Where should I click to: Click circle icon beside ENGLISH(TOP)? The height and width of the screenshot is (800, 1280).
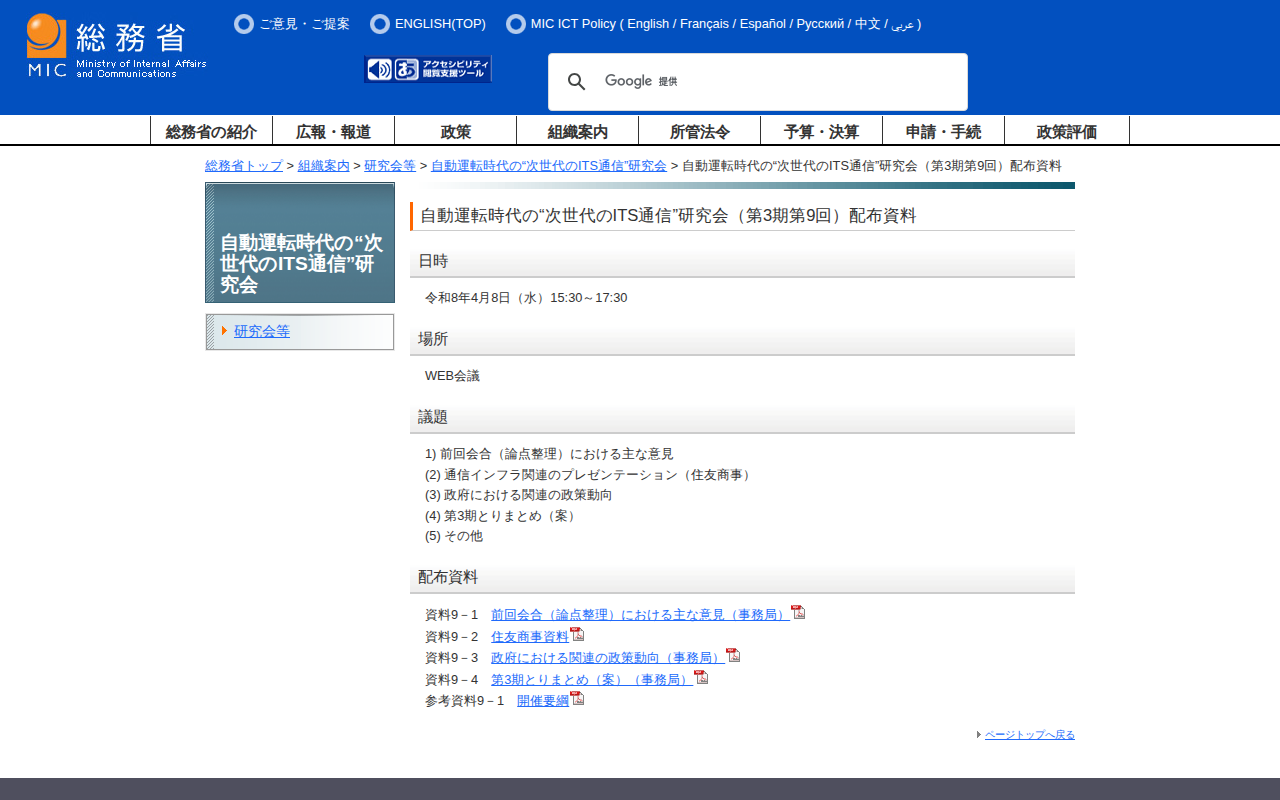point(380,24)
